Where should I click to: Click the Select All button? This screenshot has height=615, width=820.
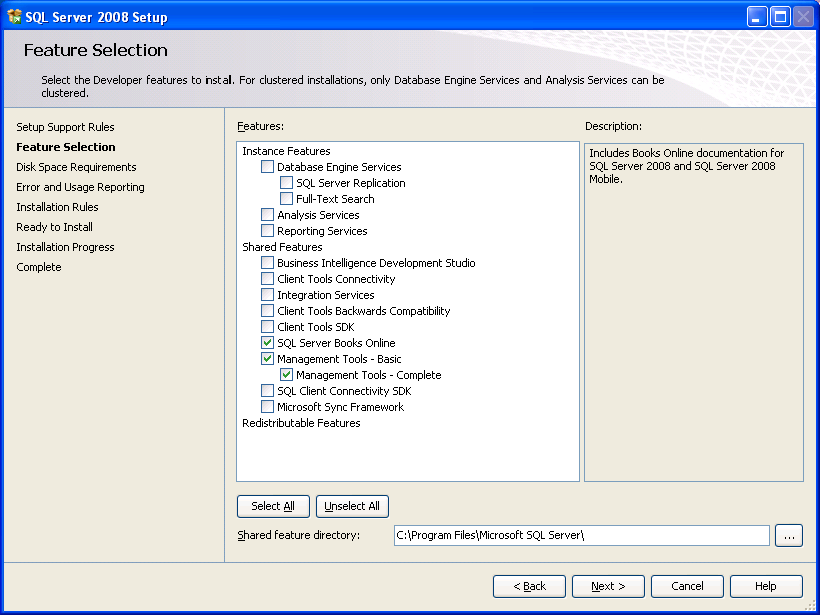click(x=273, y=506)
